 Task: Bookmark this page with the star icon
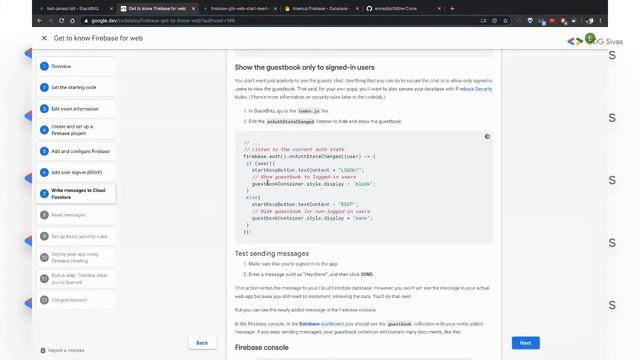tap(505, 20)
